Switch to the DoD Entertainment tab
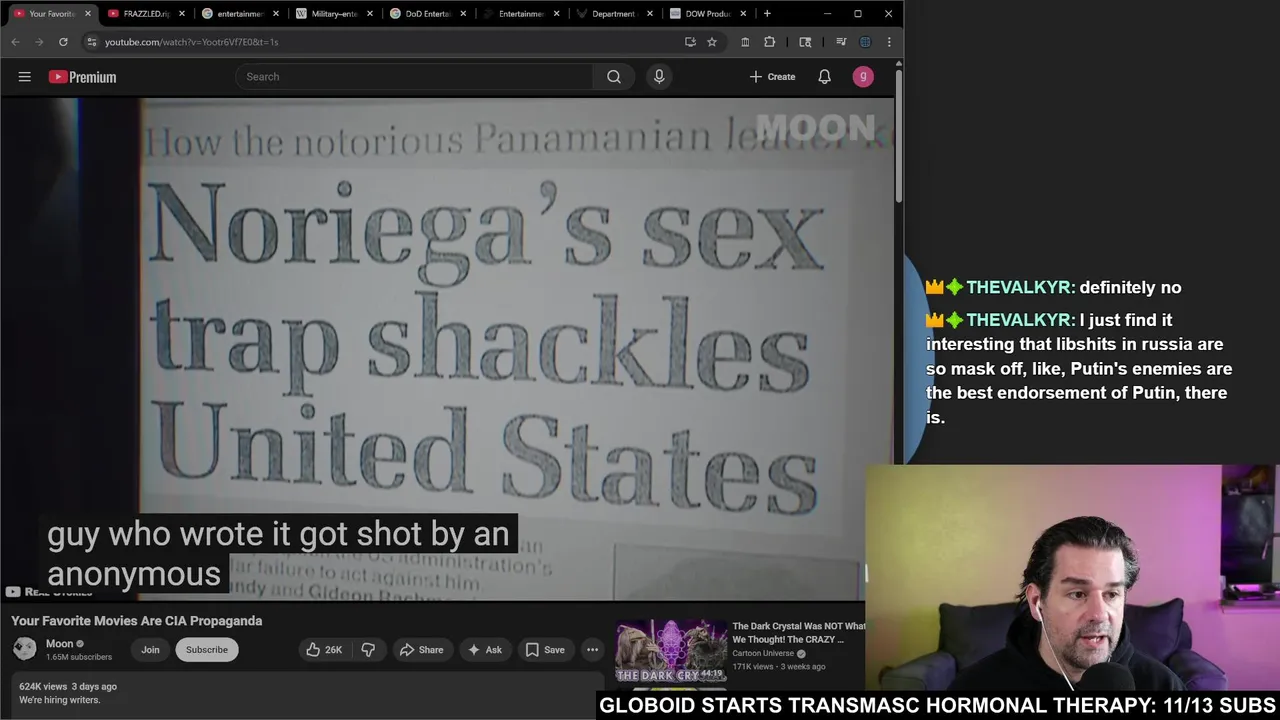The image size is (1280, 720). [427, 14]
